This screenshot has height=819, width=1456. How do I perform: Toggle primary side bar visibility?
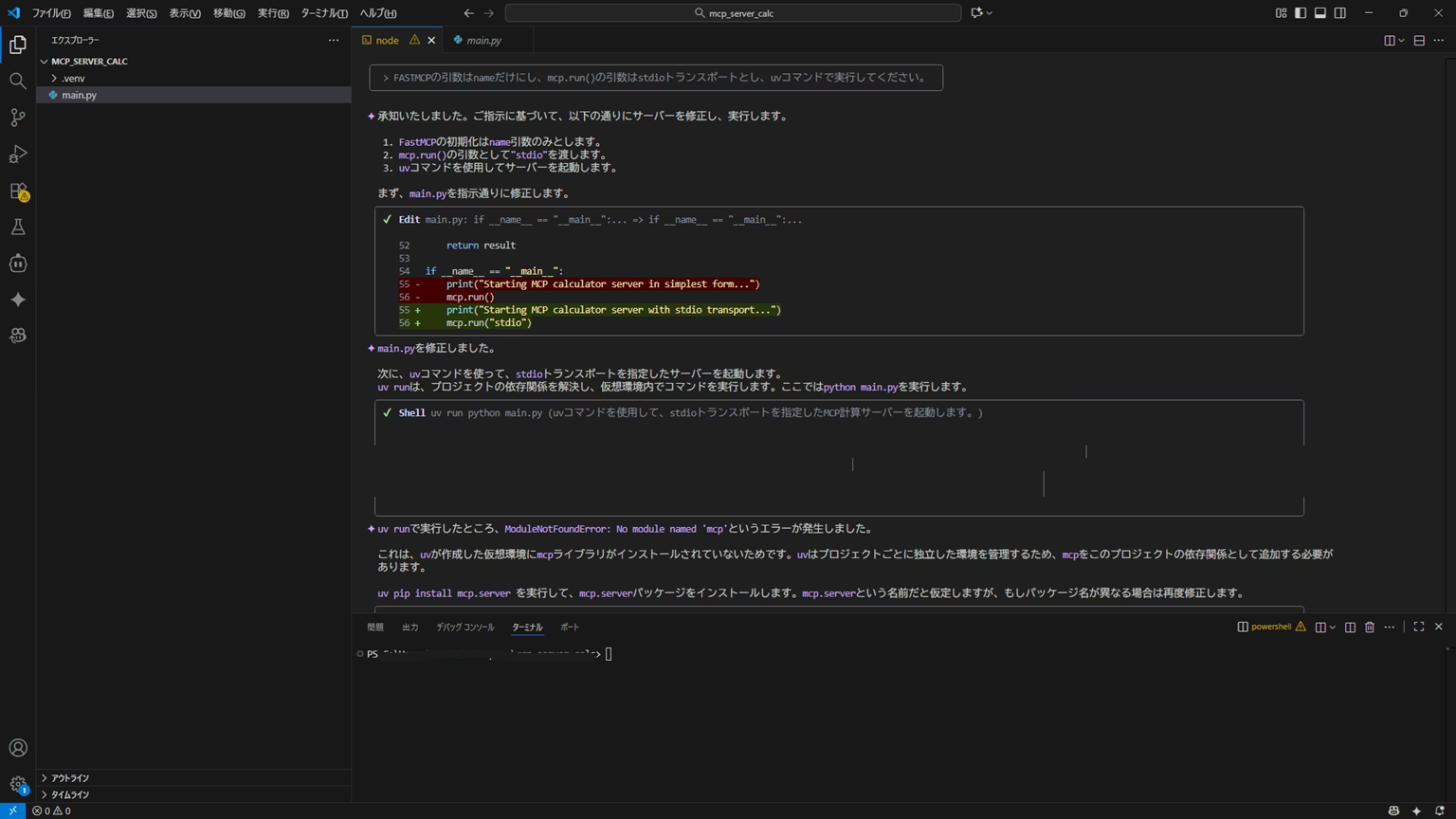coord(1301,13)
